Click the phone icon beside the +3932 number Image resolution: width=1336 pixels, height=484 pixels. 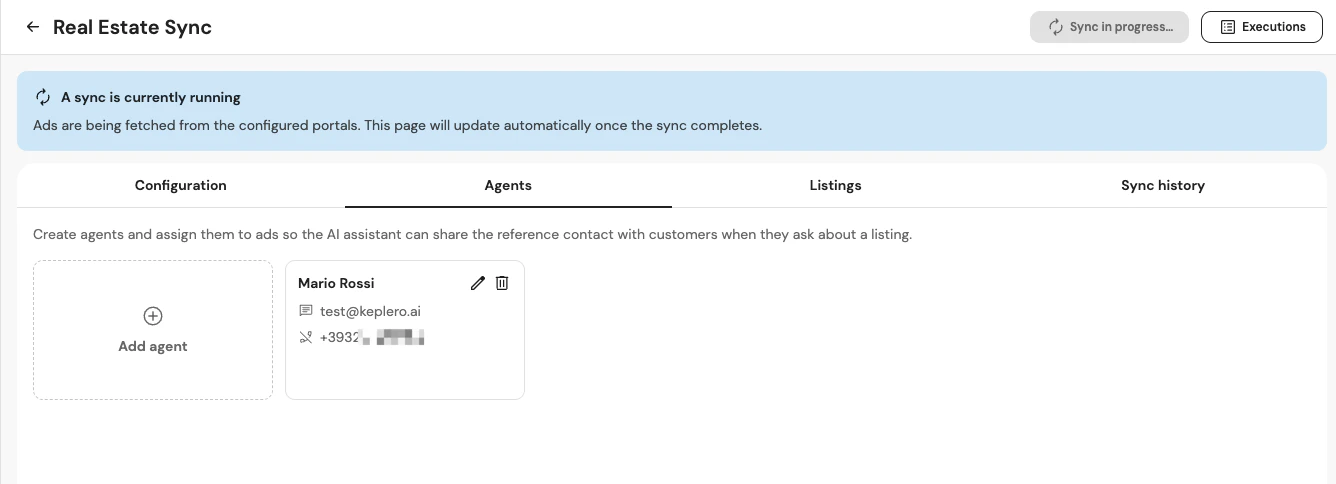(306, 338)
